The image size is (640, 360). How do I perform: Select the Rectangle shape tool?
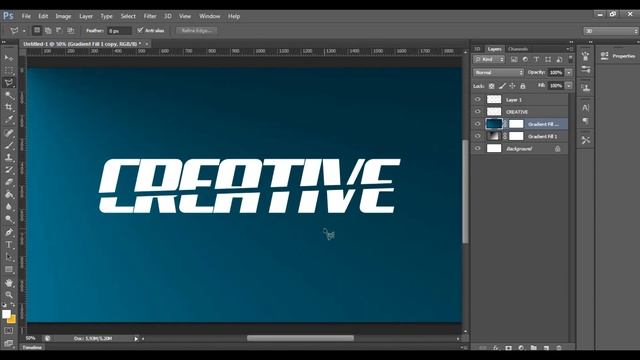(9, 269)
